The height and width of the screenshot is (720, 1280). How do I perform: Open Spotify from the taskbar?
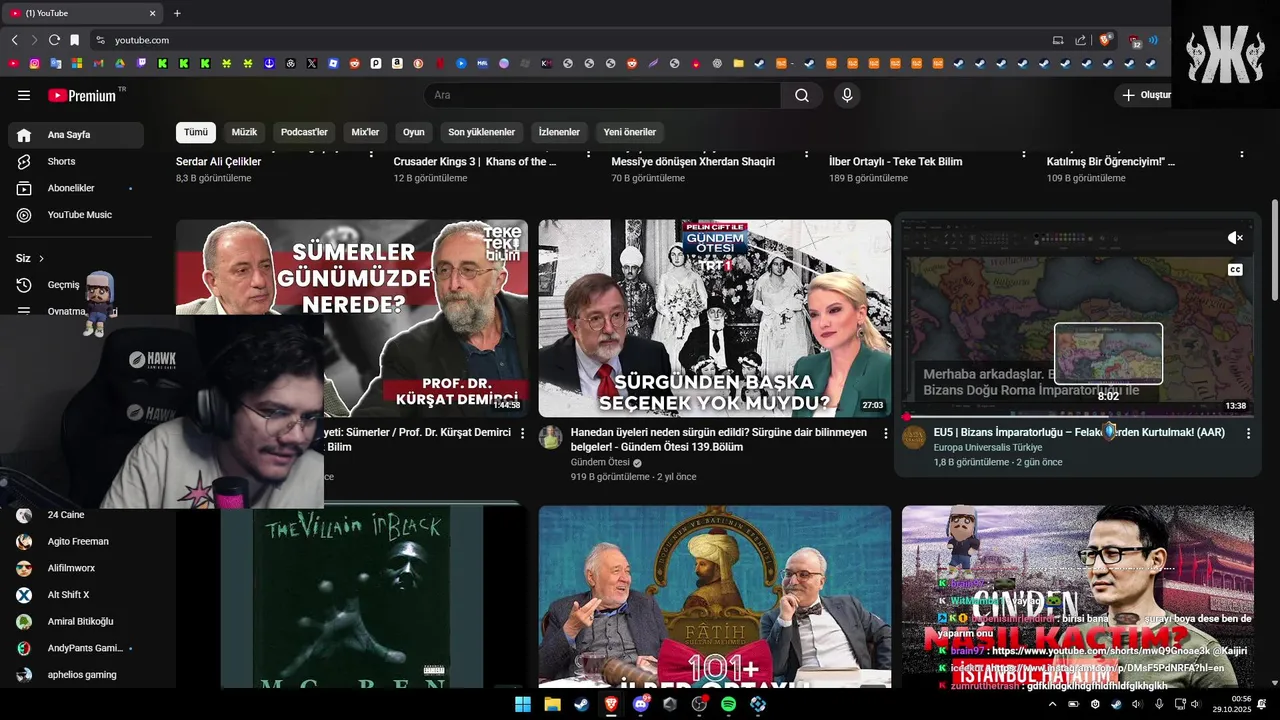click(x=728, y=704)
